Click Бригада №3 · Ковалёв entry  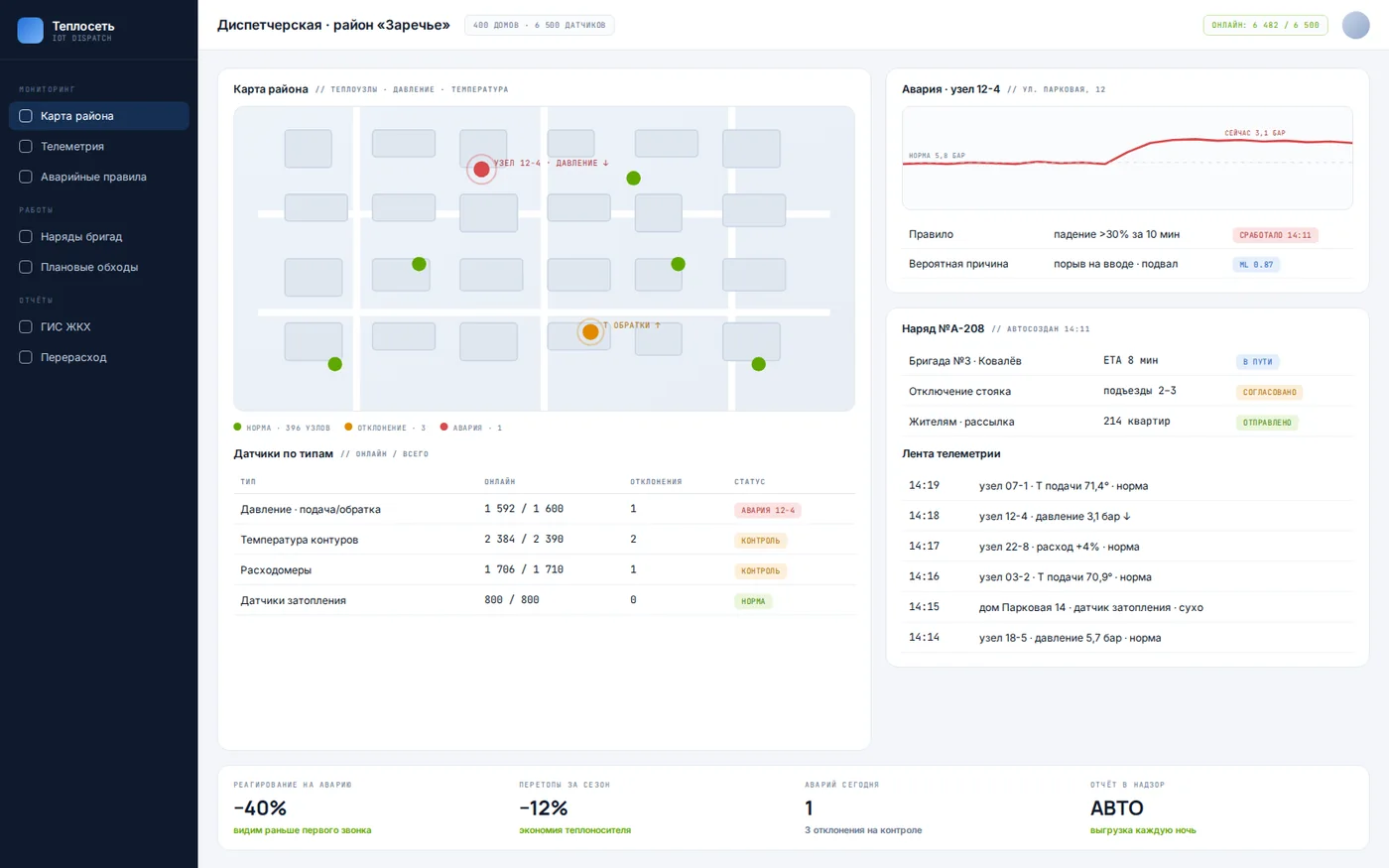click(x=964, y=361)
